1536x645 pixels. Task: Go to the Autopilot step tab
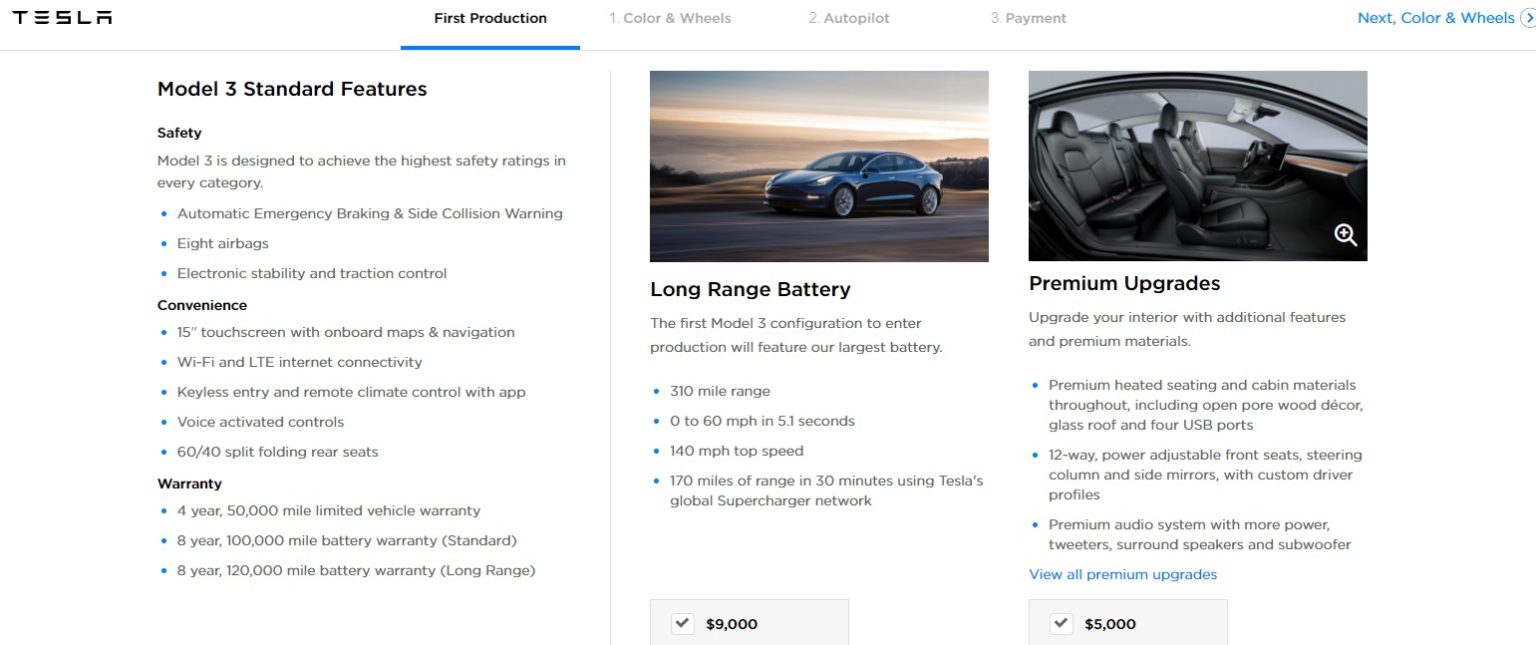849,18
